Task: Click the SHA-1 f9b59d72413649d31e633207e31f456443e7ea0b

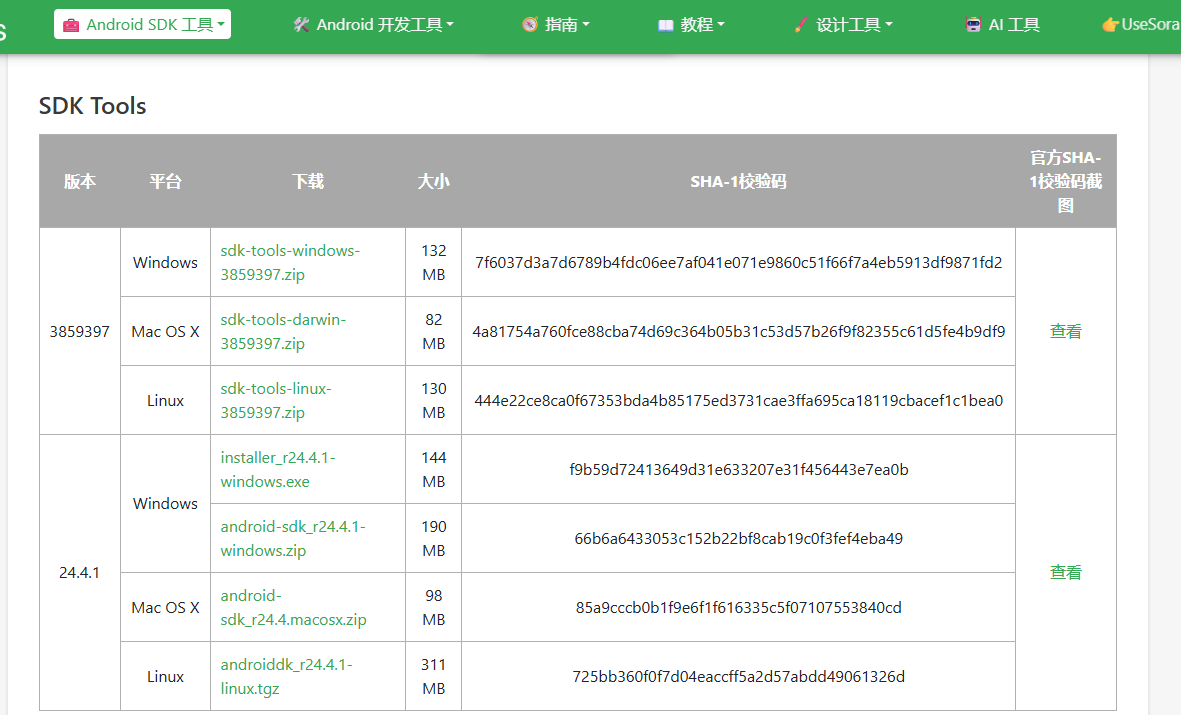Action: pyautogui.click(x=738, y=469)
